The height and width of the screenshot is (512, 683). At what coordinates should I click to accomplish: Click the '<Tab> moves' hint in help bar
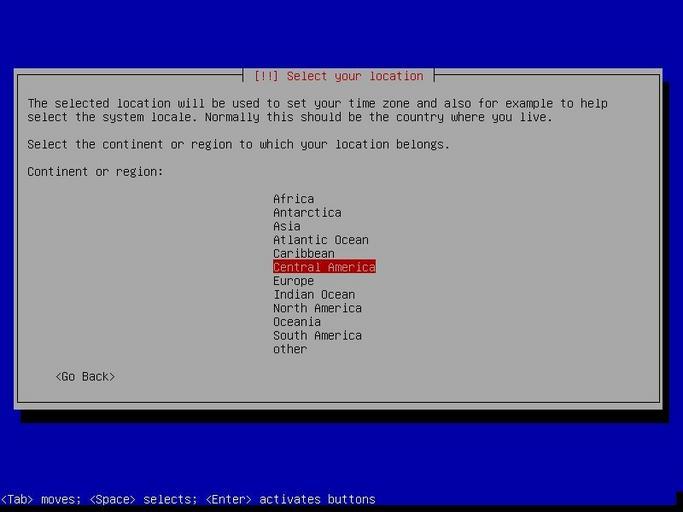click(x=40, y=499)
